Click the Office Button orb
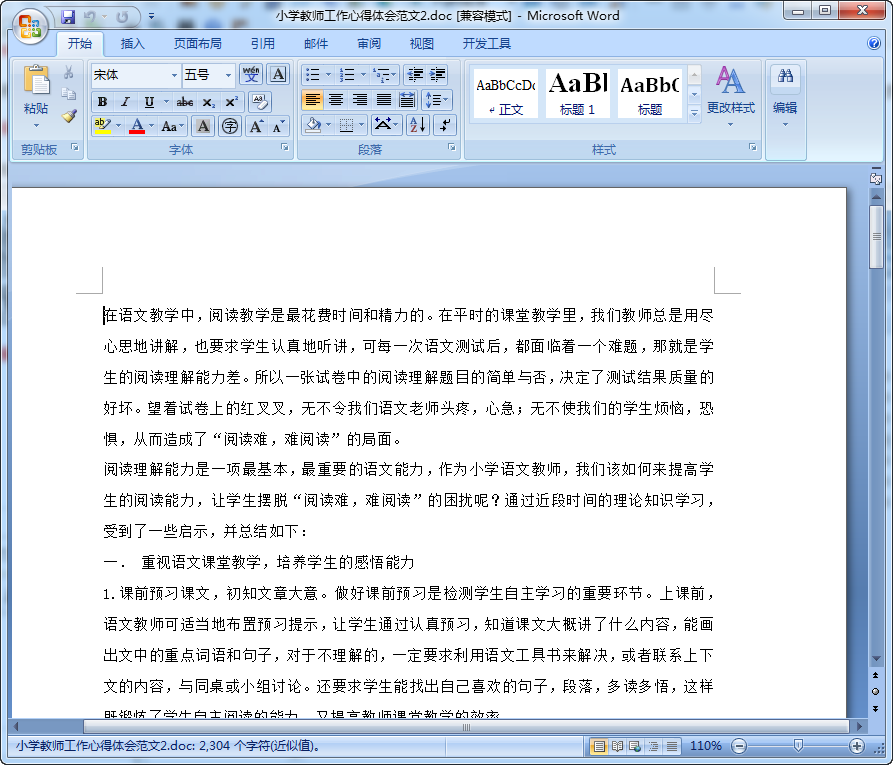893x765 pixels. pyautogui.click(x=30, y=26)
